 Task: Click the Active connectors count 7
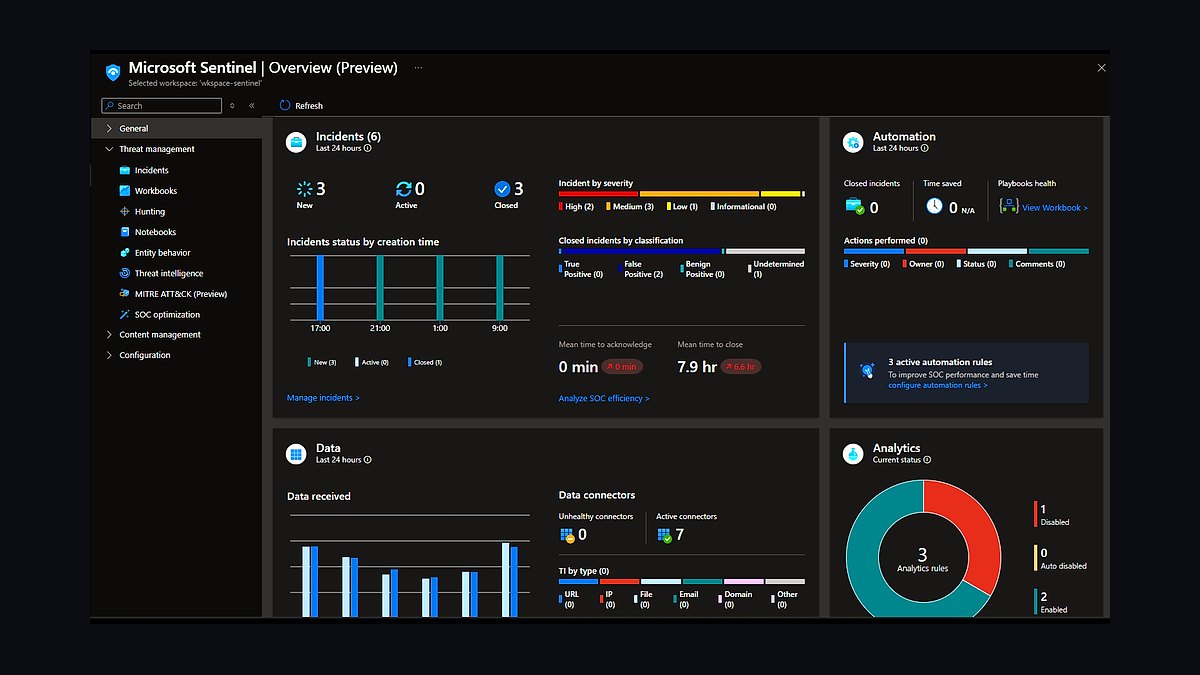click(680, 535)
